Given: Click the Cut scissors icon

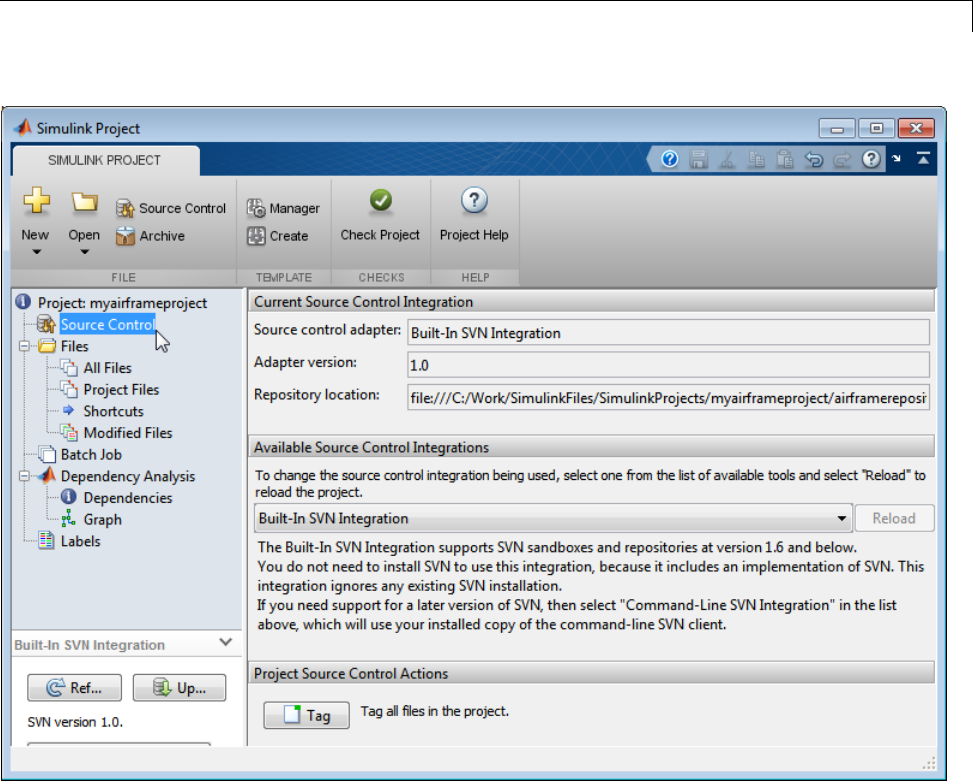Looking at the screenshot, I should tap(727, 159).
